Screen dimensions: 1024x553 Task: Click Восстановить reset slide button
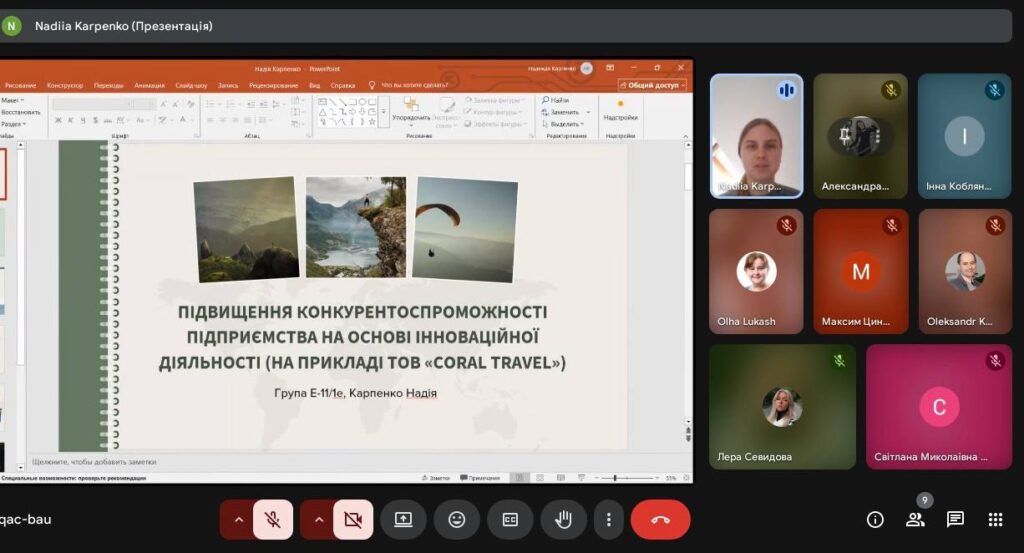click(x=20, y=112)
